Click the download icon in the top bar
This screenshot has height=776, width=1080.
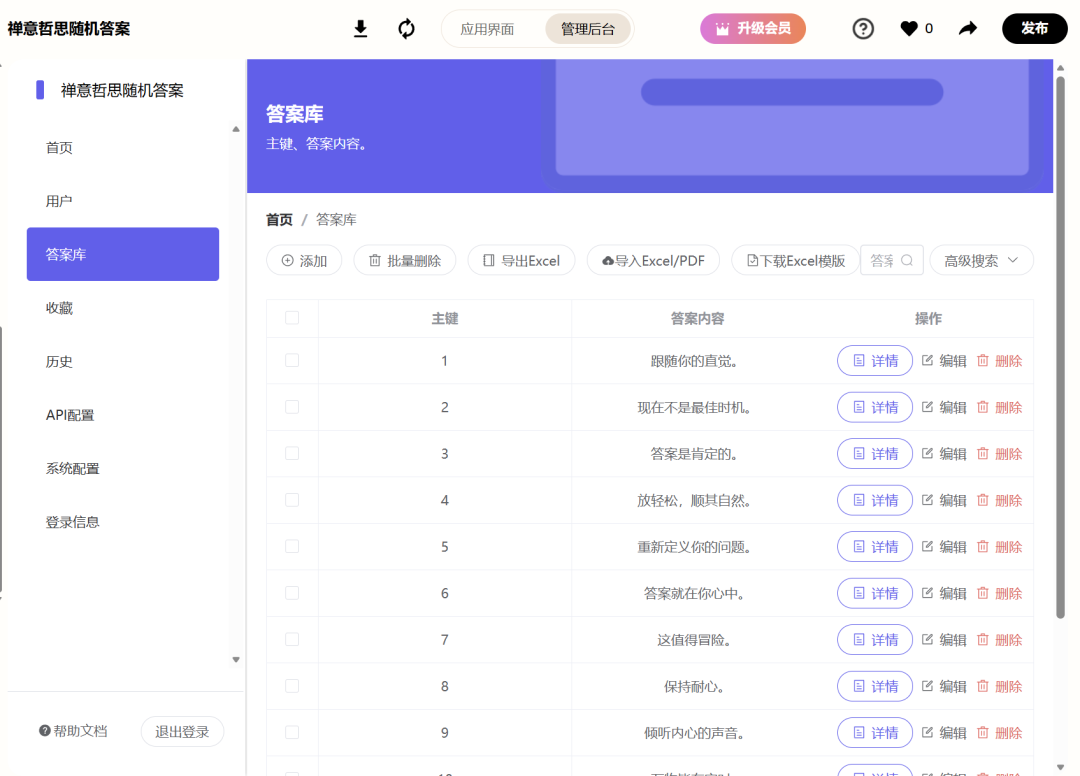pos(360,29)
